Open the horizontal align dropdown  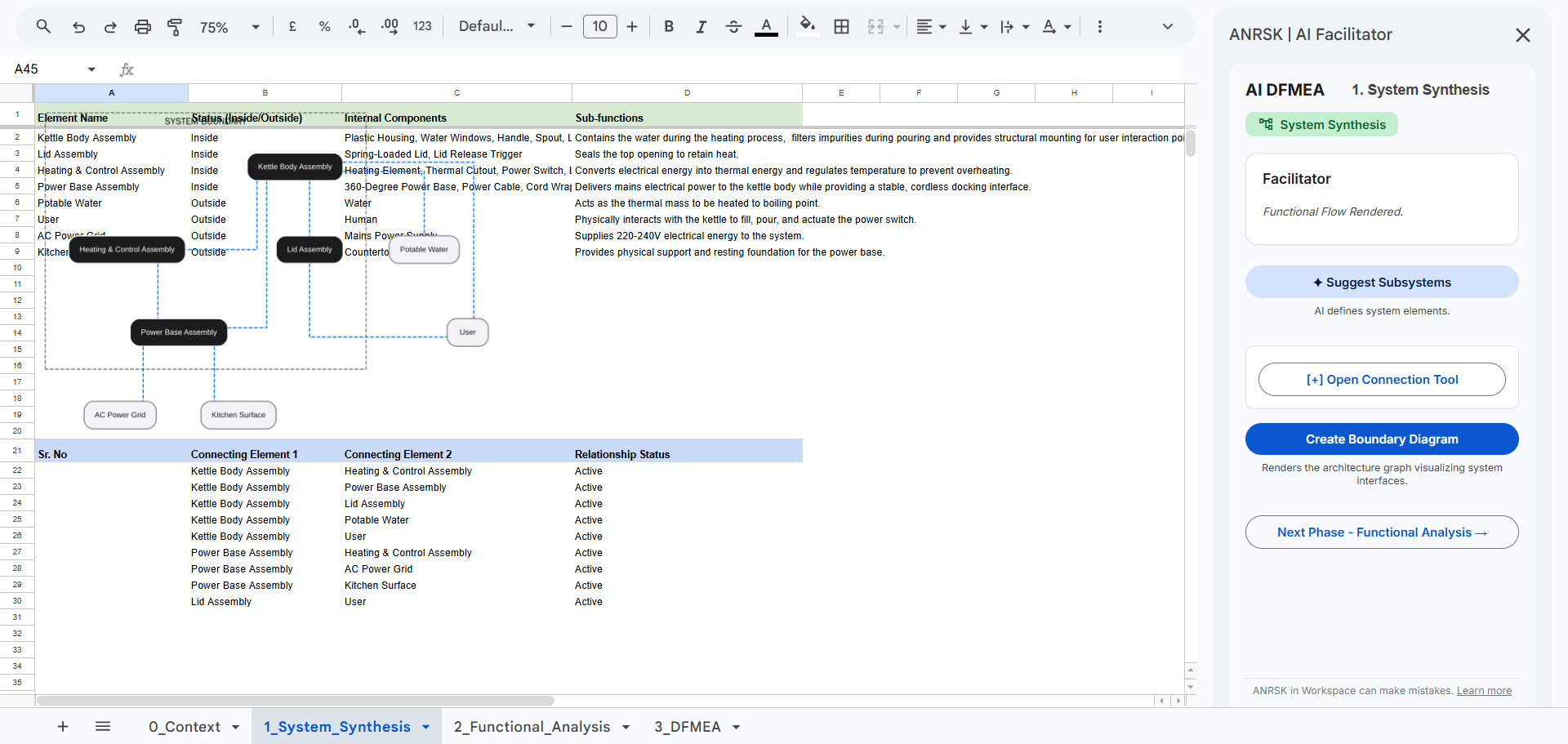(x=930, y=27)
